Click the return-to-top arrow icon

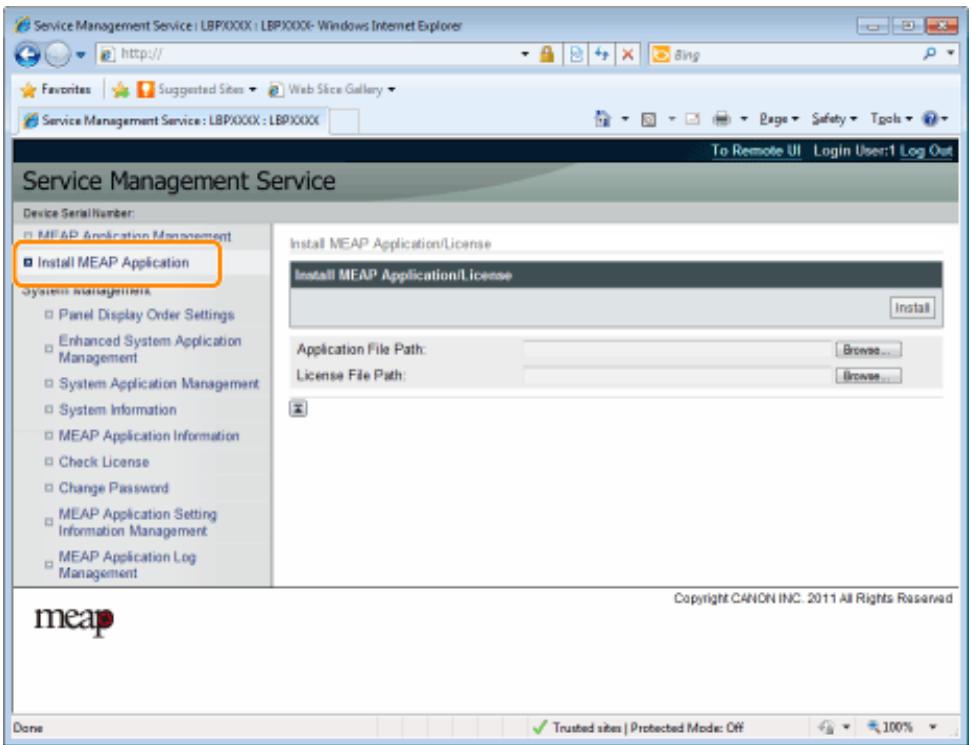(298, 409)
